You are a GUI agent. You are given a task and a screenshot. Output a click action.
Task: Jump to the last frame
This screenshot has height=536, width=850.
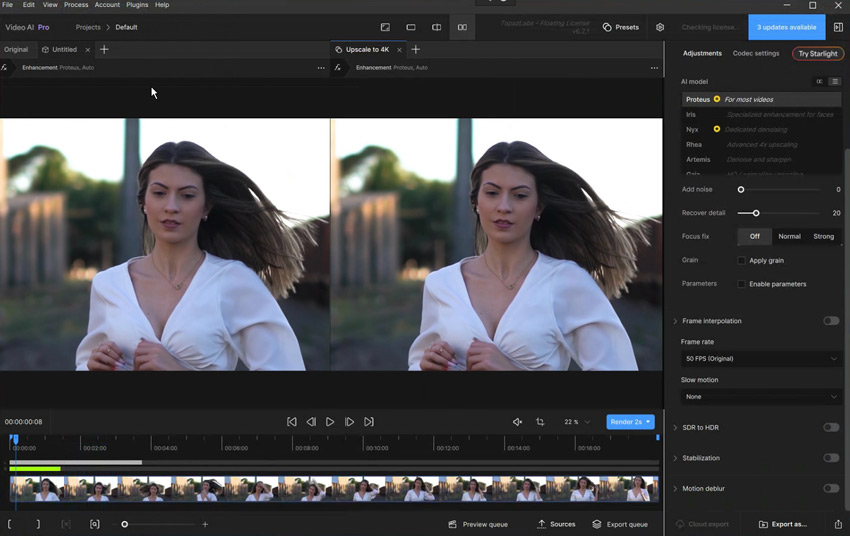click(369, 422)
